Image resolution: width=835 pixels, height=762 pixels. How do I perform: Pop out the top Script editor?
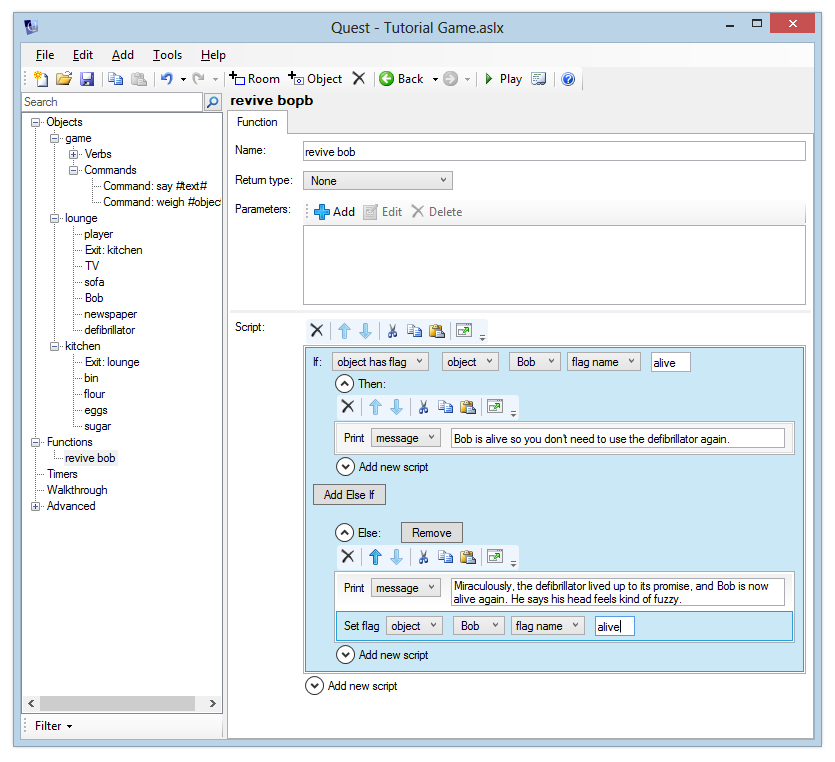coord(464,330)
